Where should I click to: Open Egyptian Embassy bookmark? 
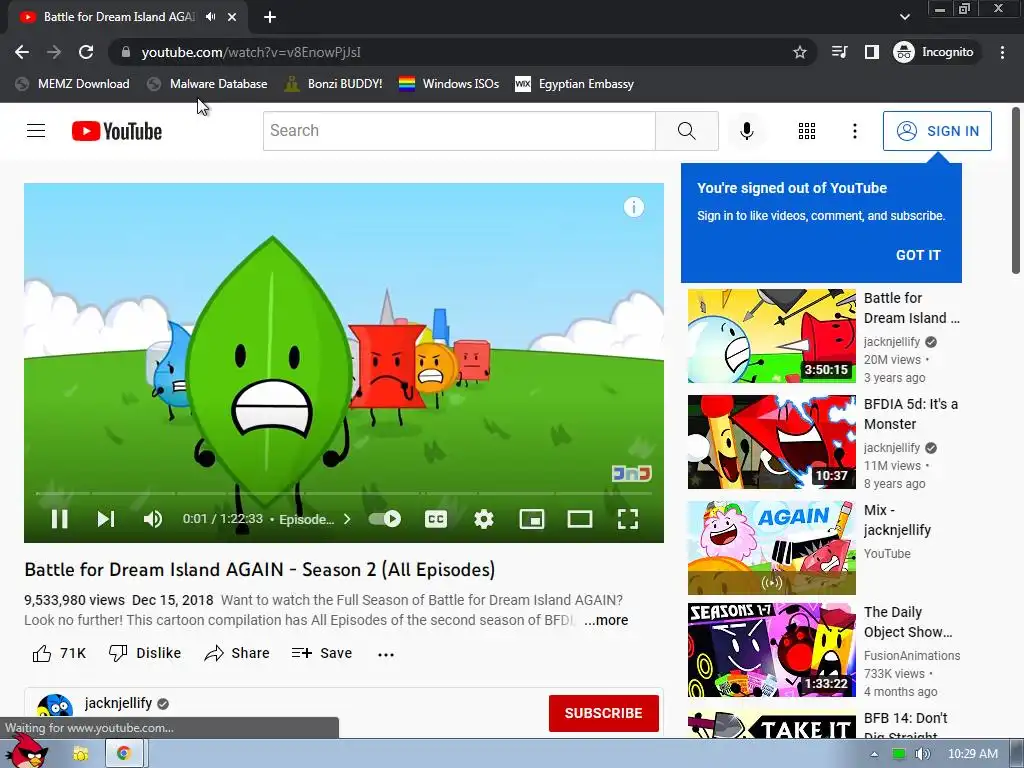(575, 84)
